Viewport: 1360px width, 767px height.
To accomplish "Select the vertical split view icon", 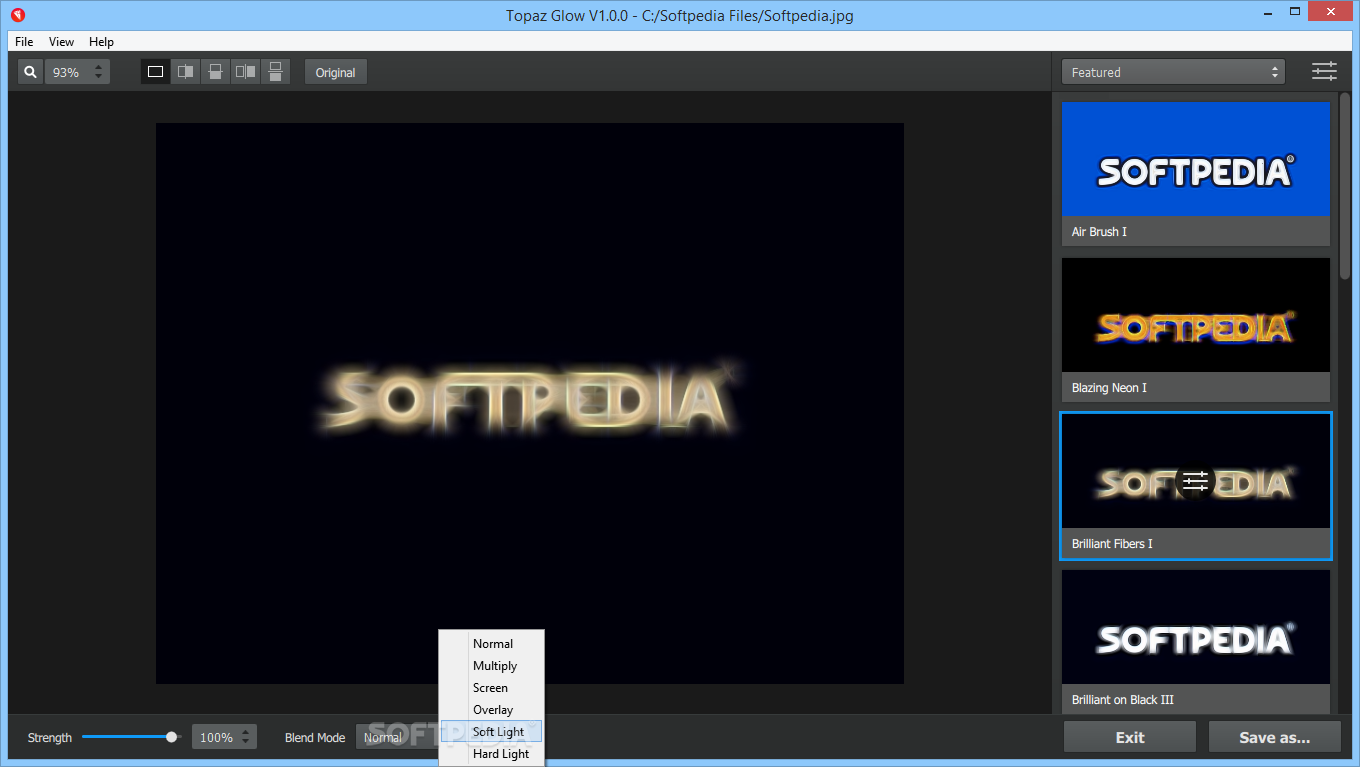I will [185, 72].
